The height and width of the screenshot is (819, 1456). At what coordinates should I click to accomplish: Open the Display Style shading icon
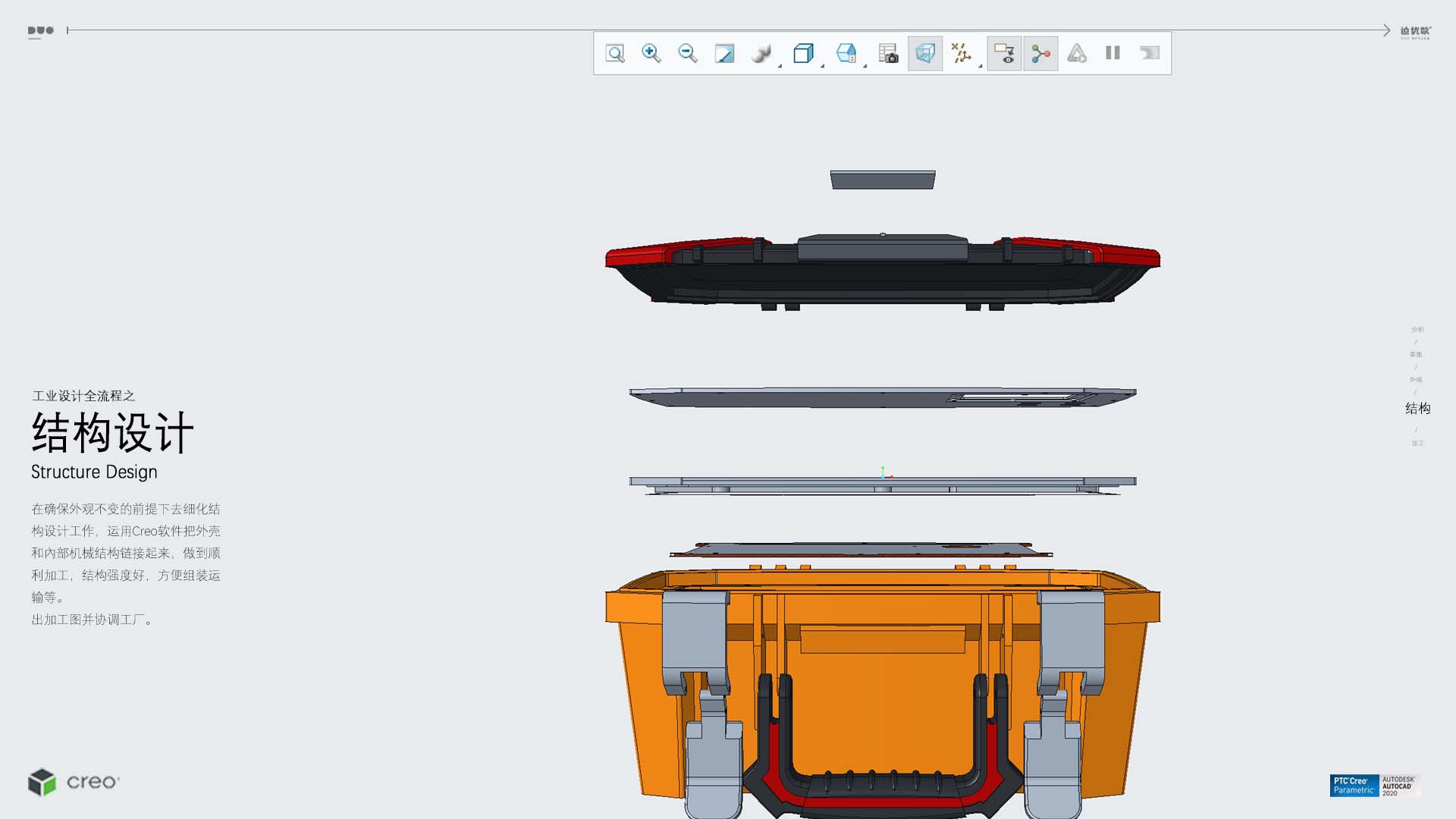click(x=761, y=53)
